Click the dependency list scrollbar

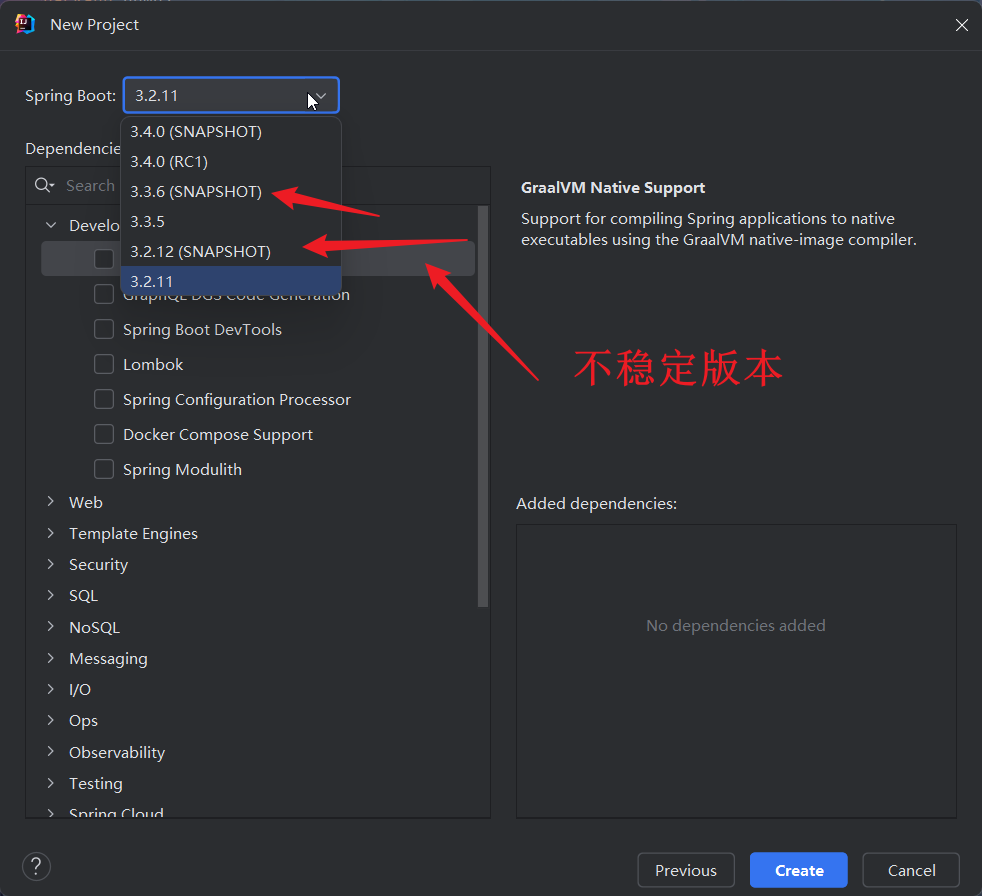click(483, 406)
